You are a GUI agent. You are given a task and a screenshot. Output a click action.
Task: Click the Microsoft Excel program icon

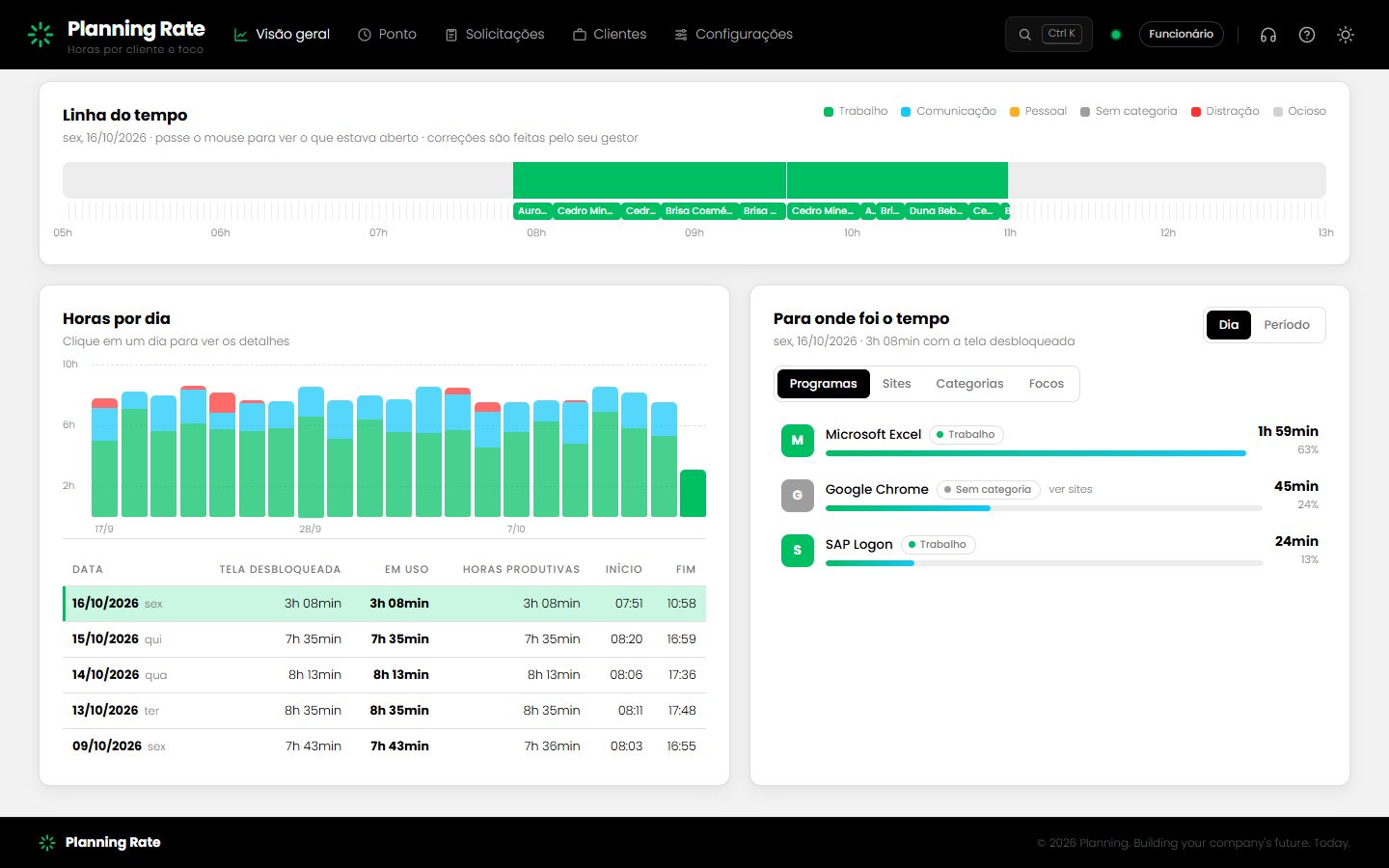pyautogui.click(x=797, y=441)
